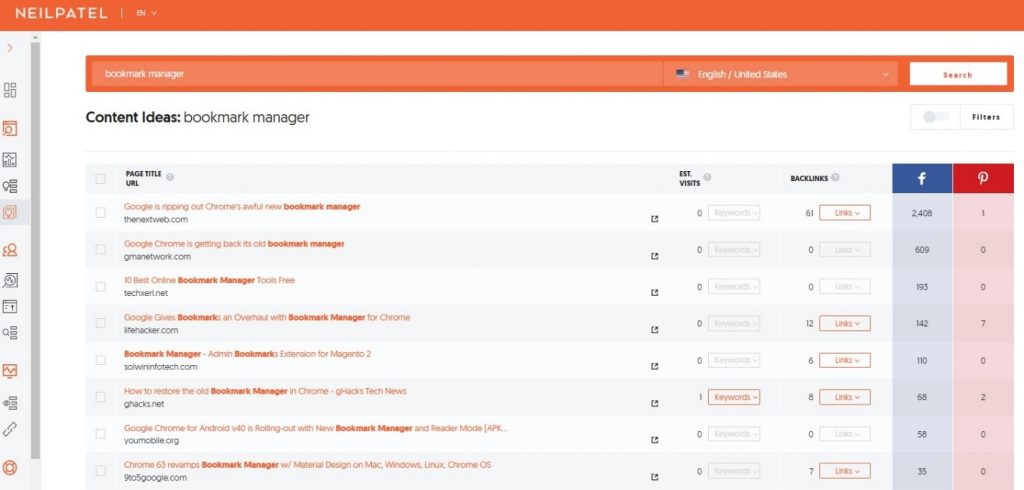Open external link for ghacks.net row
Screen dimensions: 1024x490
tap(655, 404)
